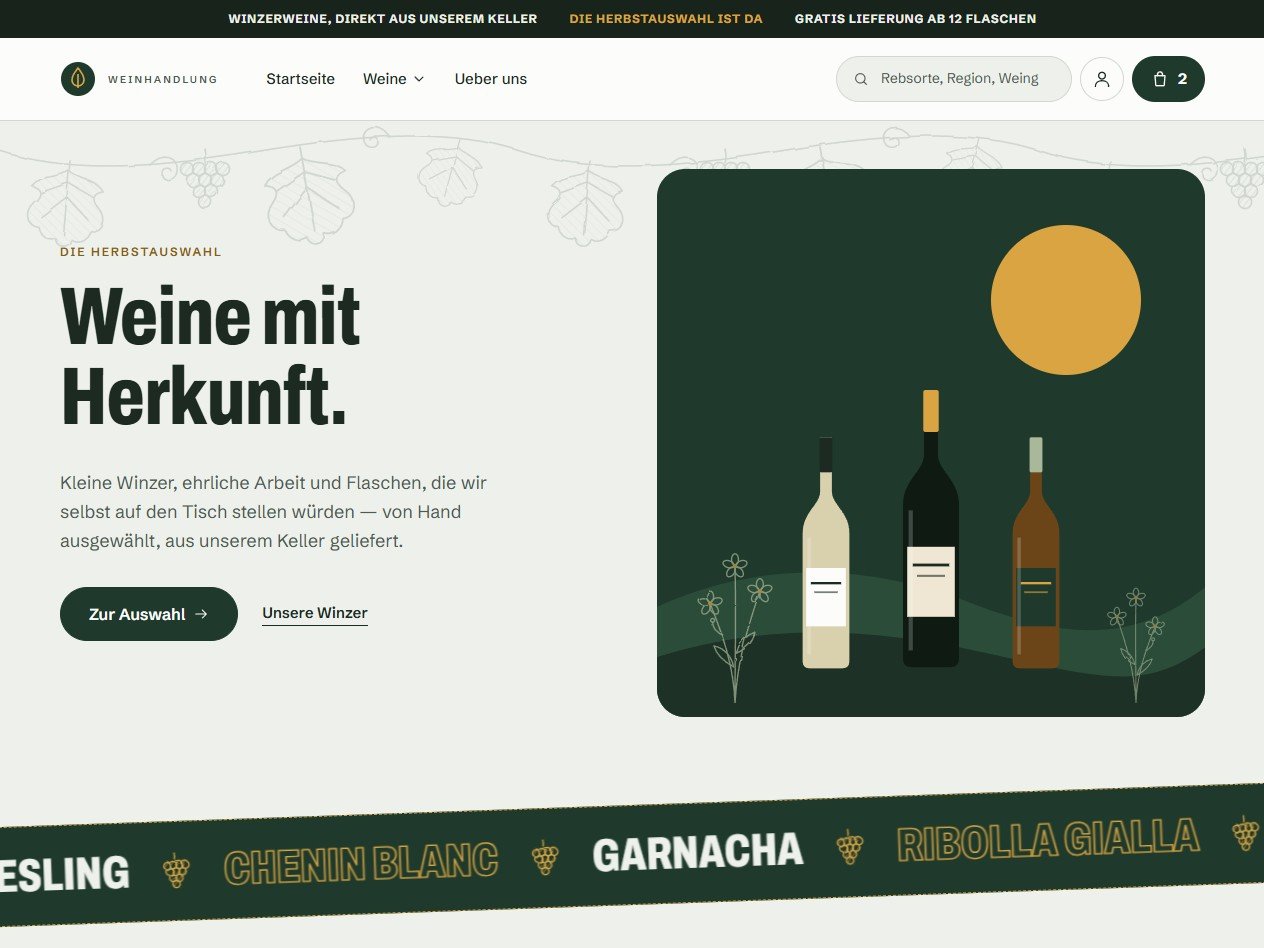Click the Weinhandlung leaf logo icon
Viewport: 1264px width, 948px height.
78,79
